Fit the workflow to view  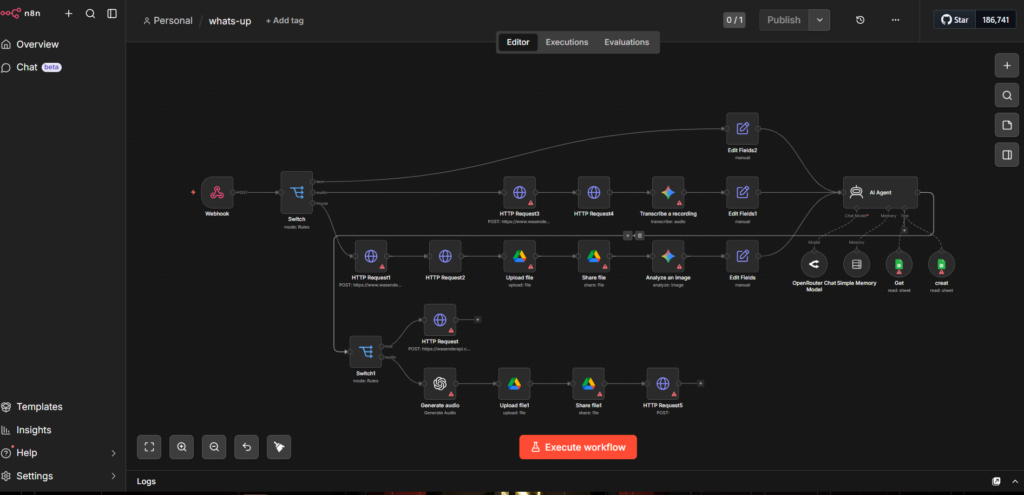[x=149, y=447]
